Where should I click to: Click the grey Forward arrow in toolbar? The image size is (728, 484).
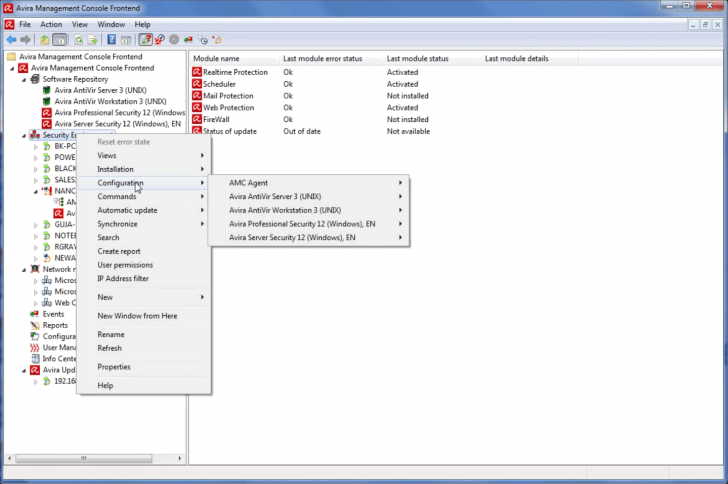[26, 40]
